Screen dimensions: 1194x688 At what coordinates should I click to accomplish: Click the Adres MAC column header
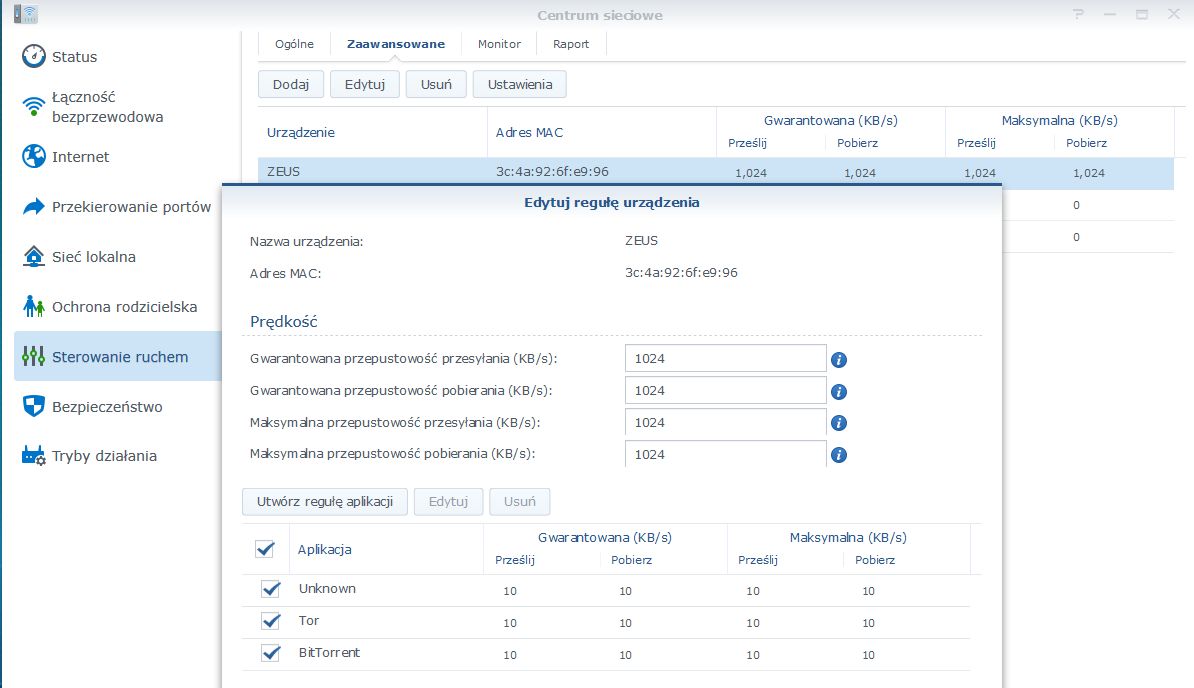(529, 132)
